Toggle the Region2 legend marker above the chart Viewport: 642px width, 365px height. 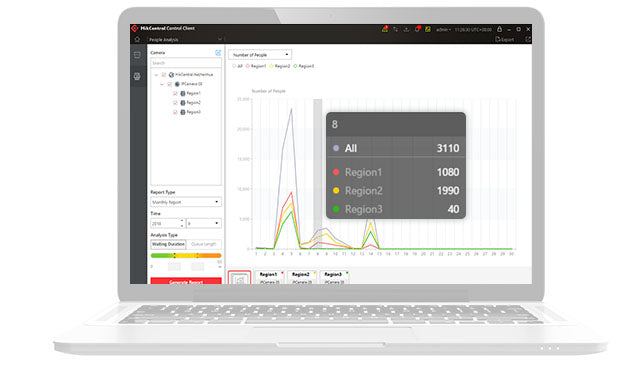tap(271, 66)
